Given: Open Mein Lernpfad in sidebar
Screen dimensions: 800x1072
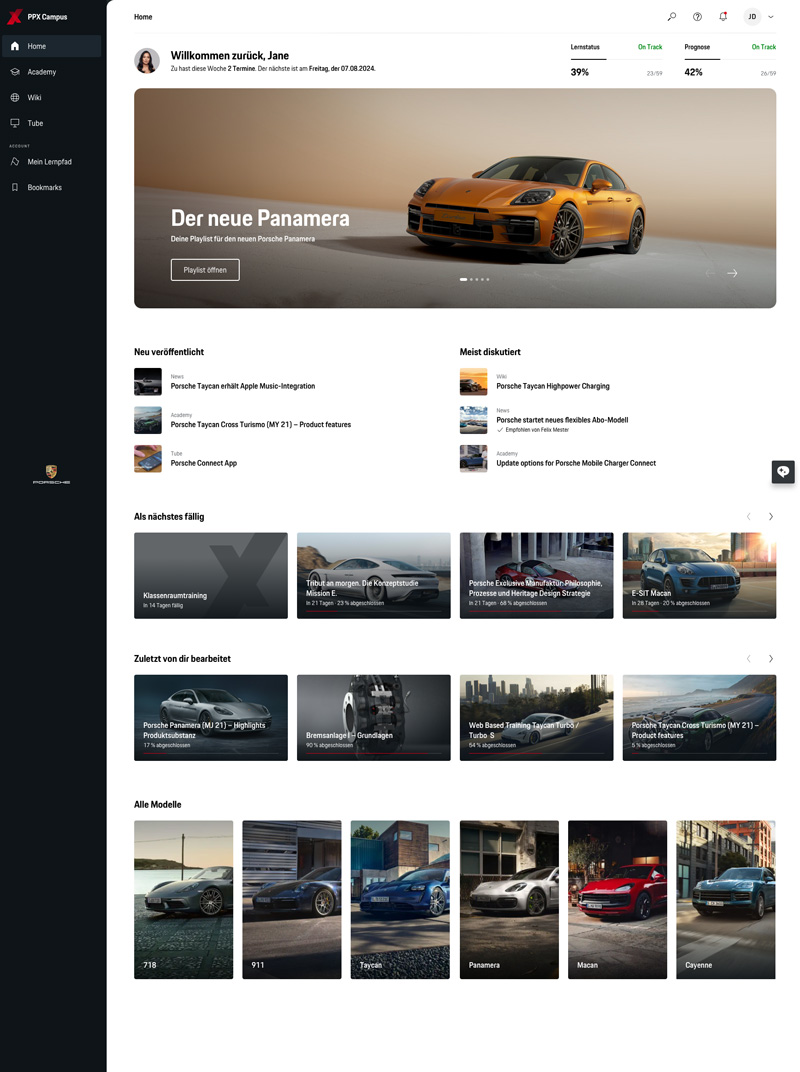Looking at the screenshot, I should pos(49,162).
